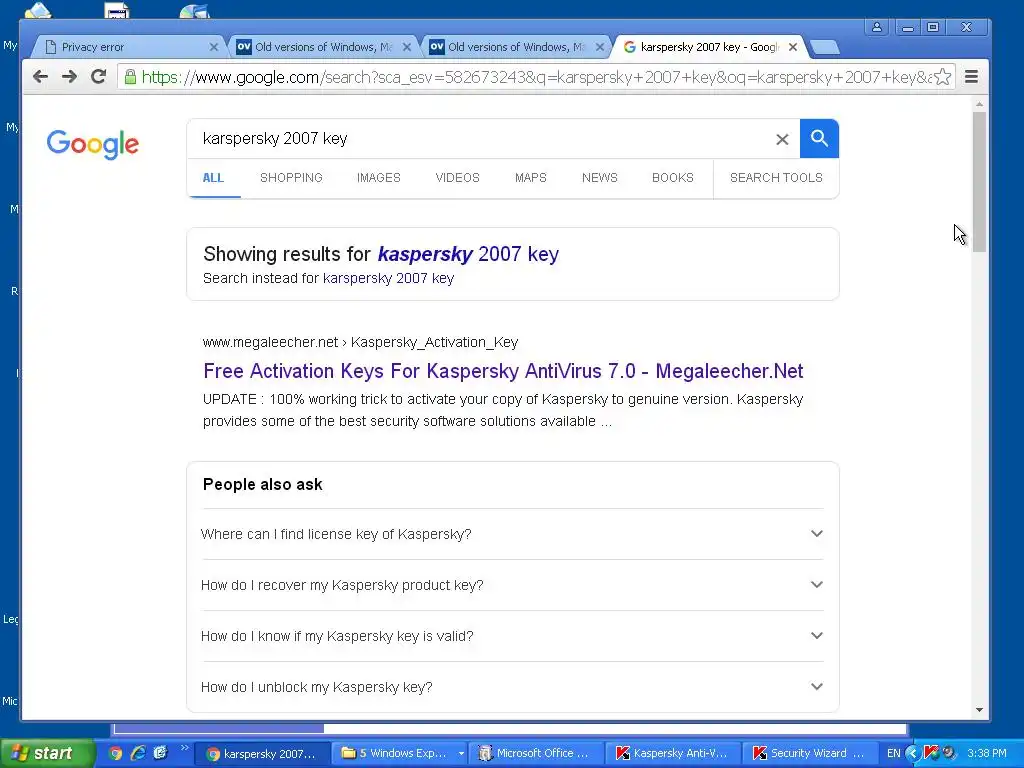Click the EN language indicator
The height and width of the screenshot is (768, 1024).
893,753
